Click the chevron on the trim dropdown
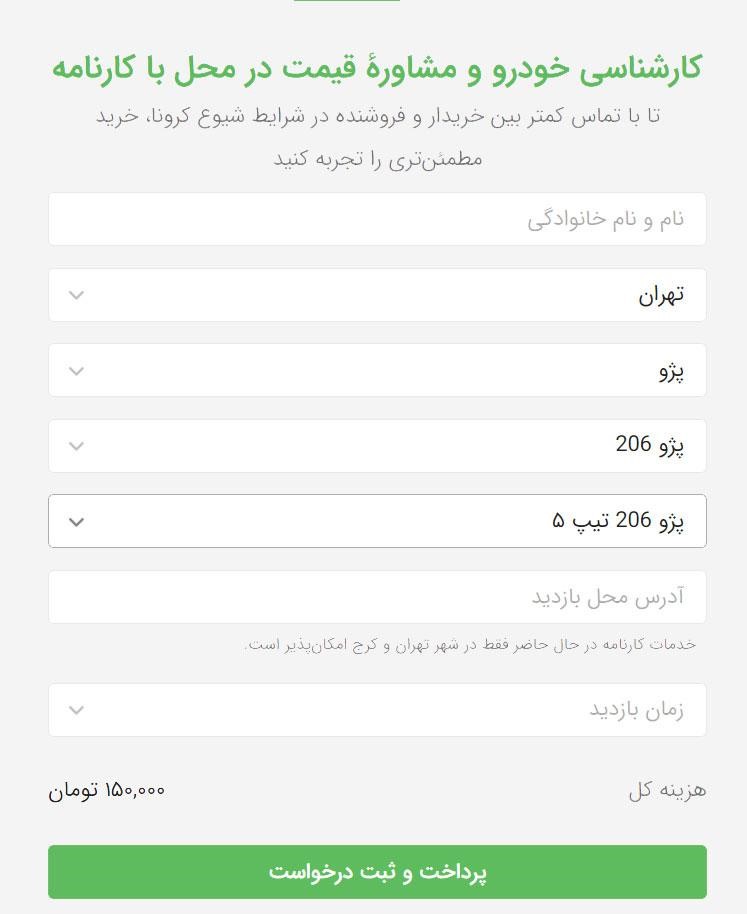 pyautogui.click(x=76, y=521)
